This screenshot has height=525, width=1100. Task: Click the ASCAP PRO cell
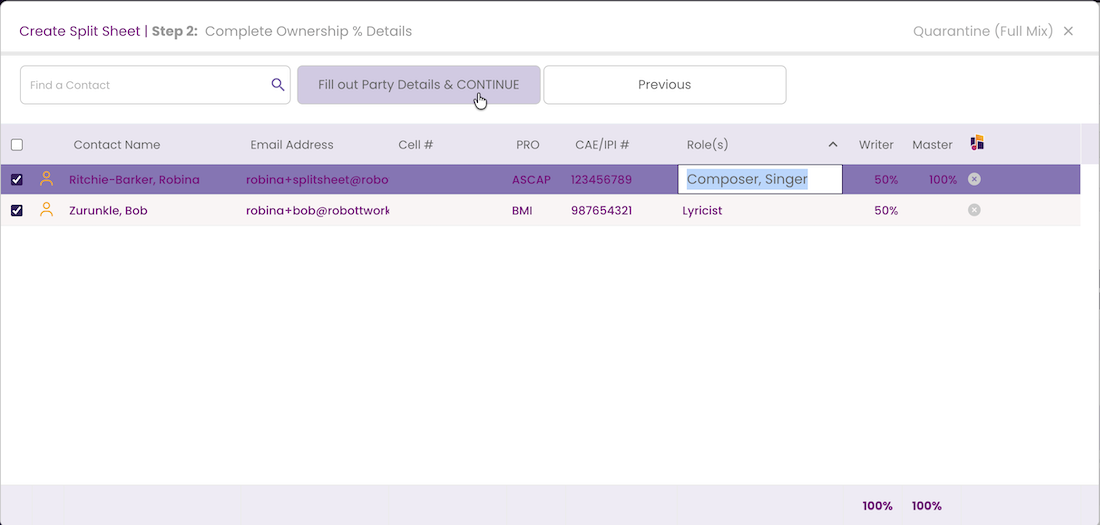tap(531, 180)
